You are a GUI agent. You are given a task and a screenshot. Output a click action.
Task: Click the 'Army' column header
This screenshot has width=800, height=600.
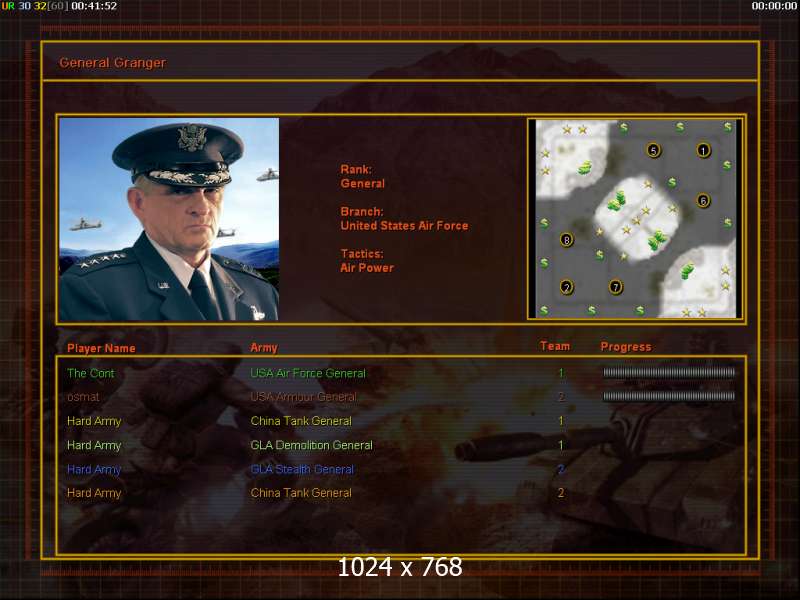tap(264, 347)
